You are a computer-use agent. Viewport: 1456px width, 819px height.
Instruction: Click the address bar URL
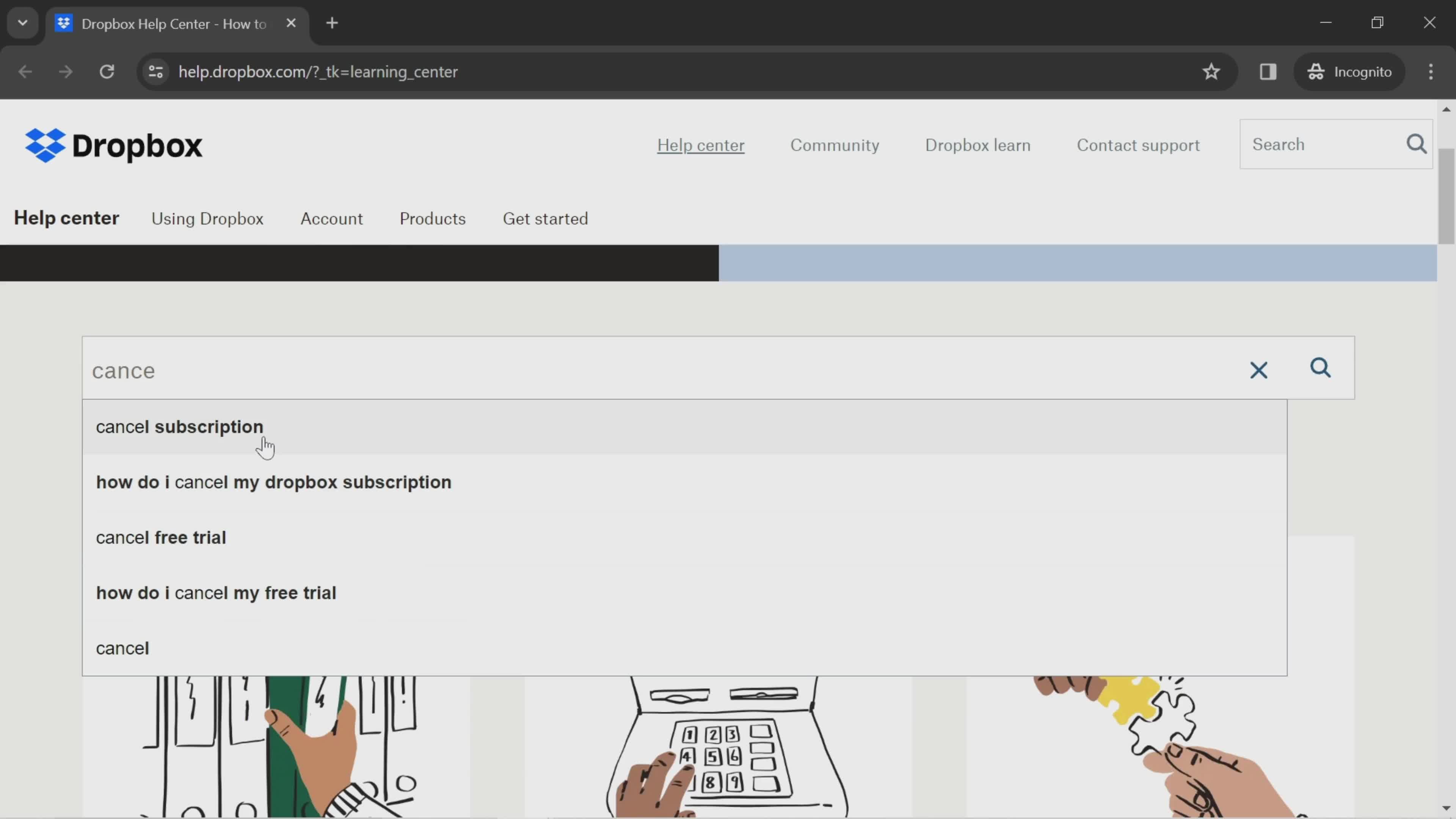click(318, 72)
